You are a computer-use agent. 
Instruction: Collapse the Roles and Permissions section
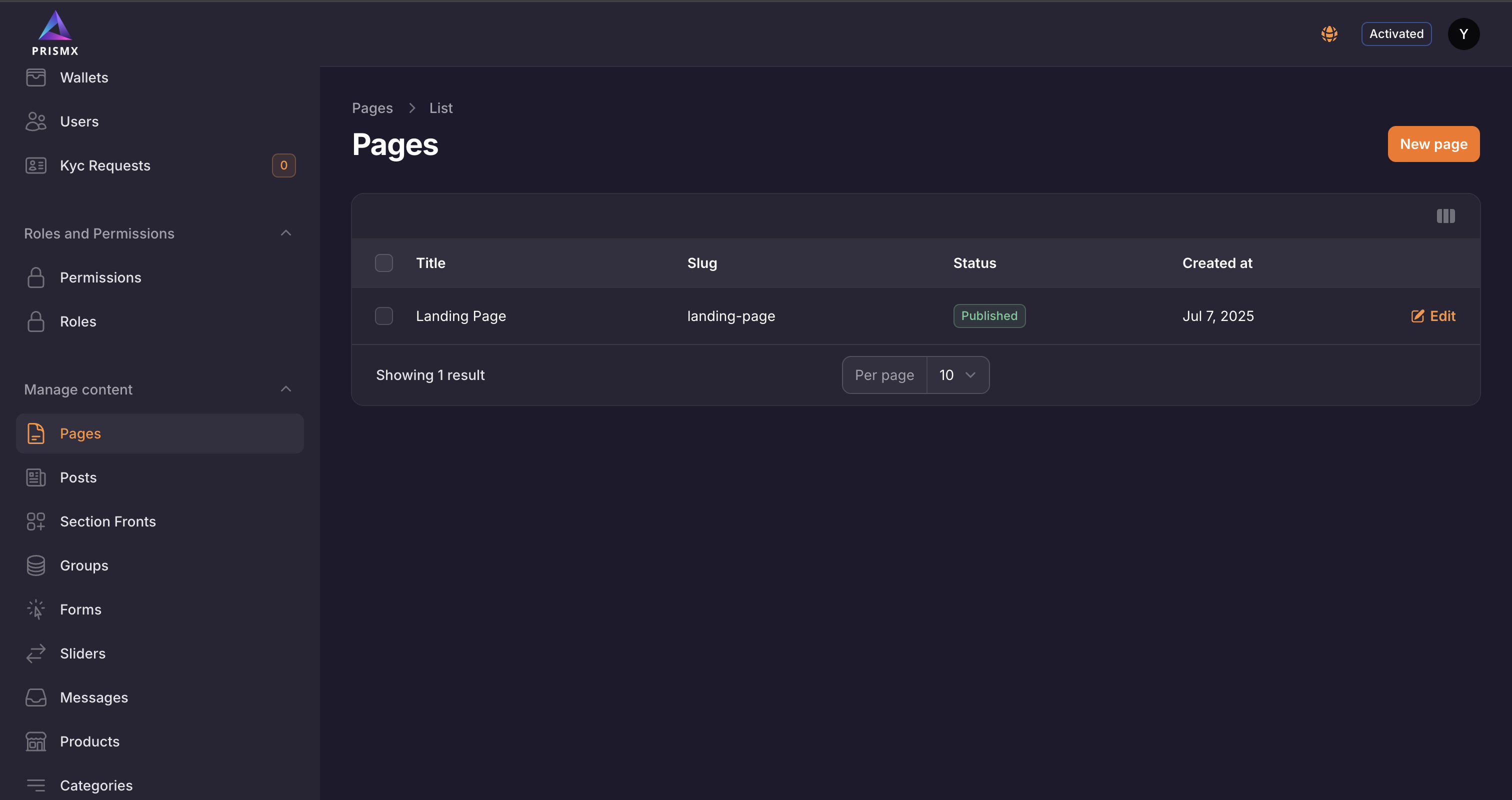pos(286,233)
